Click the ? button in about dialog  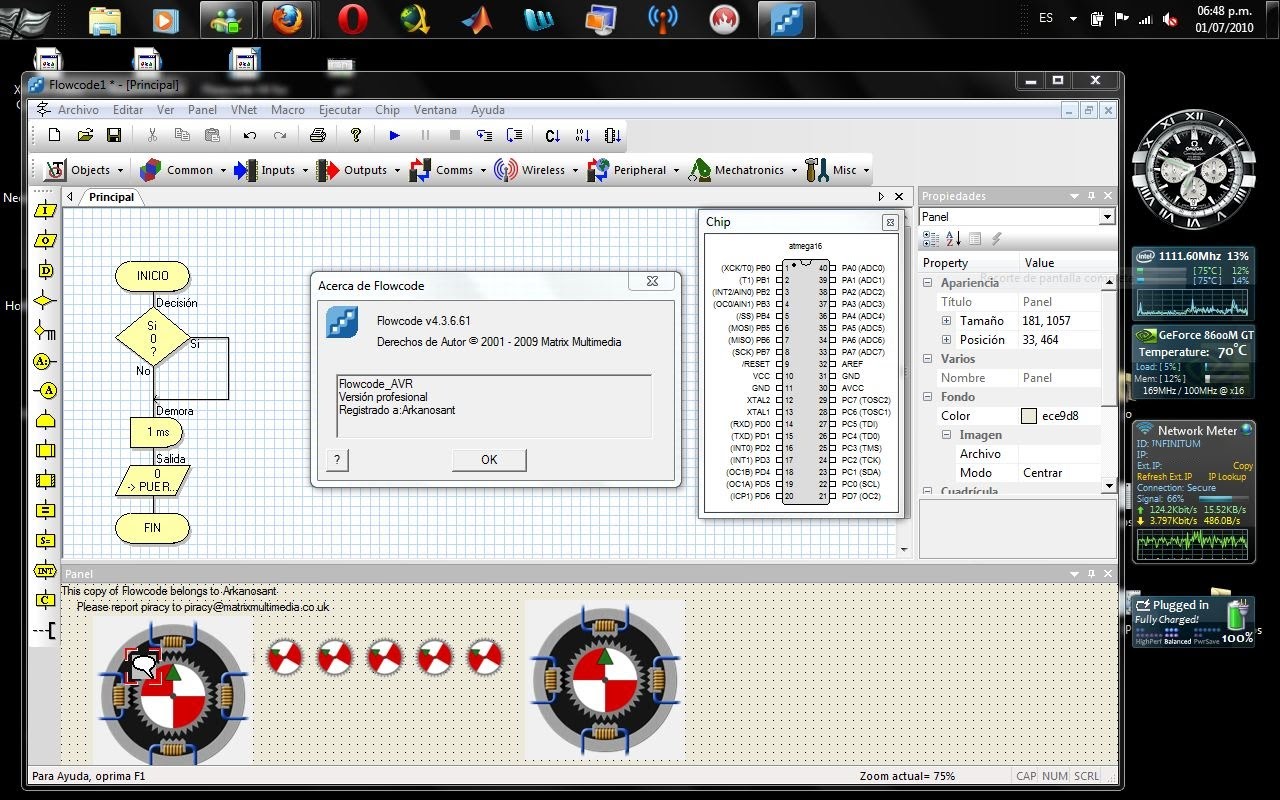(338, 460)
